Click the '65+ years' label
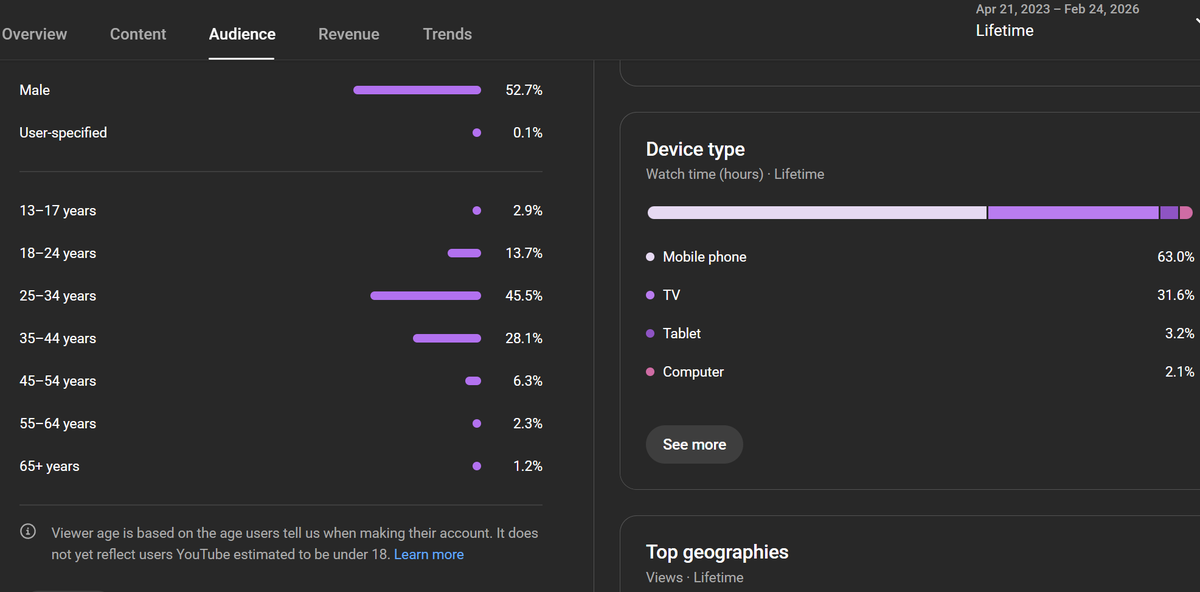 coord(49,466)
